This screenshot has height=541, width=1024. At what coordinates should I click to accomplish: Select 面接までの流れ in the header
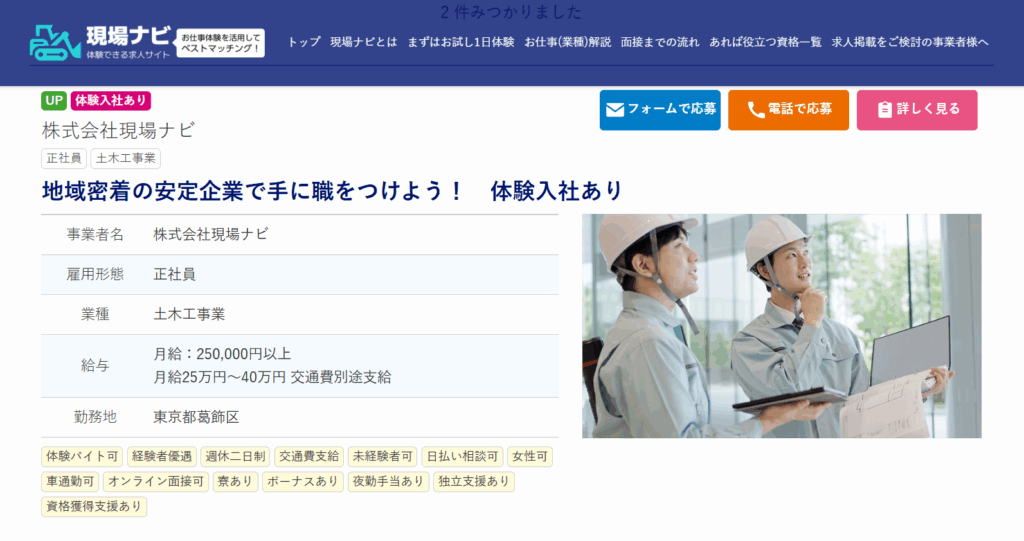[x=659, y=42]
